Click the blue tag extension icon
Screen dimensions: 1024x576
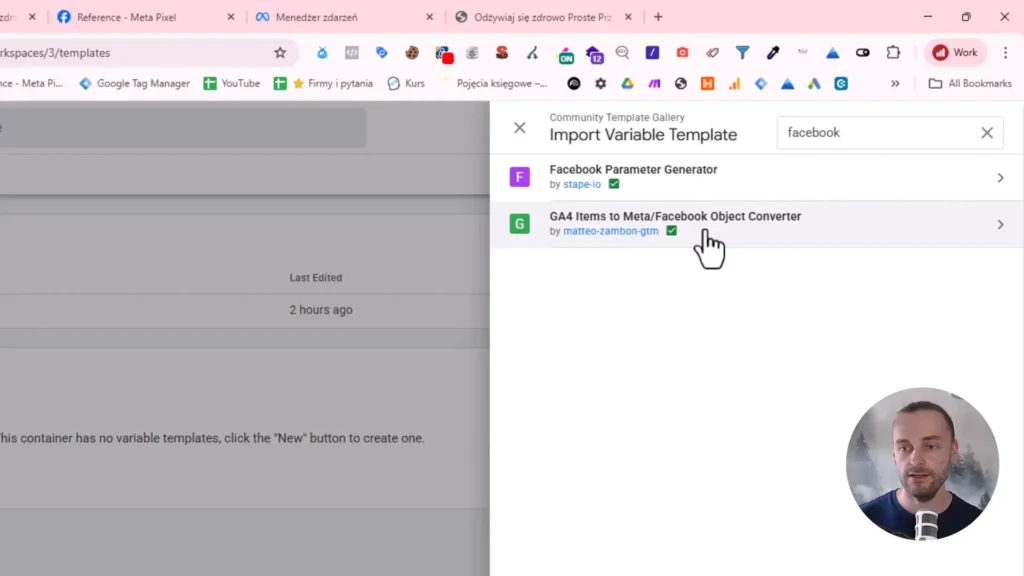(x=382, y=53)
